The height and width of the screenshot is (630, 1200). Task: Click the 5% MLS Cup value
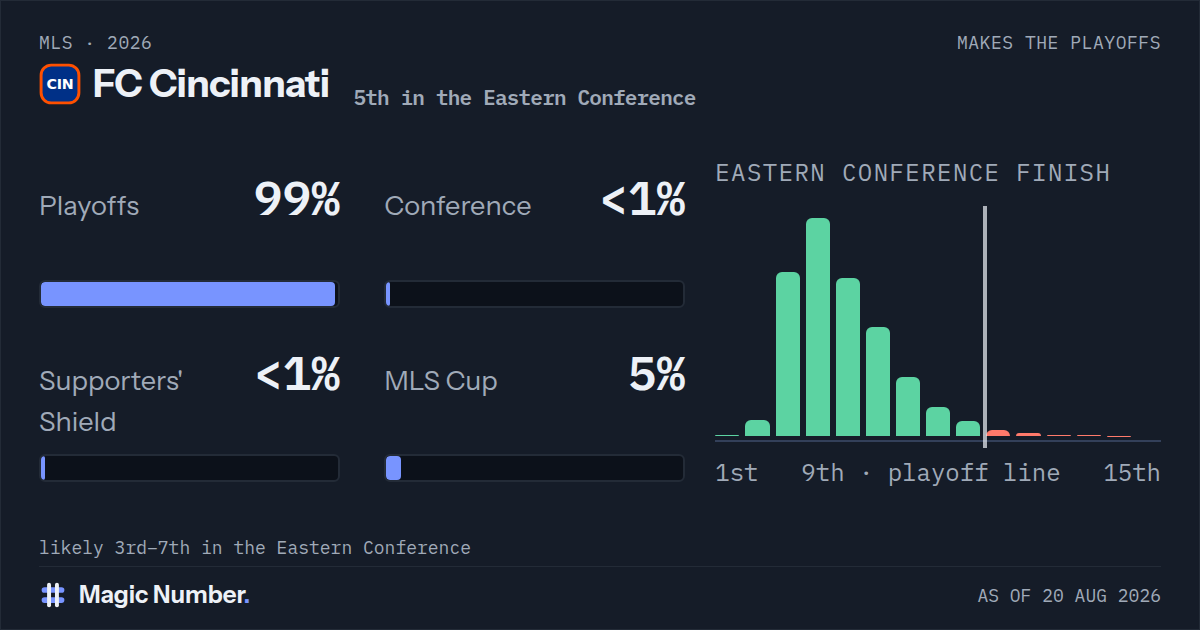[657, 374]
